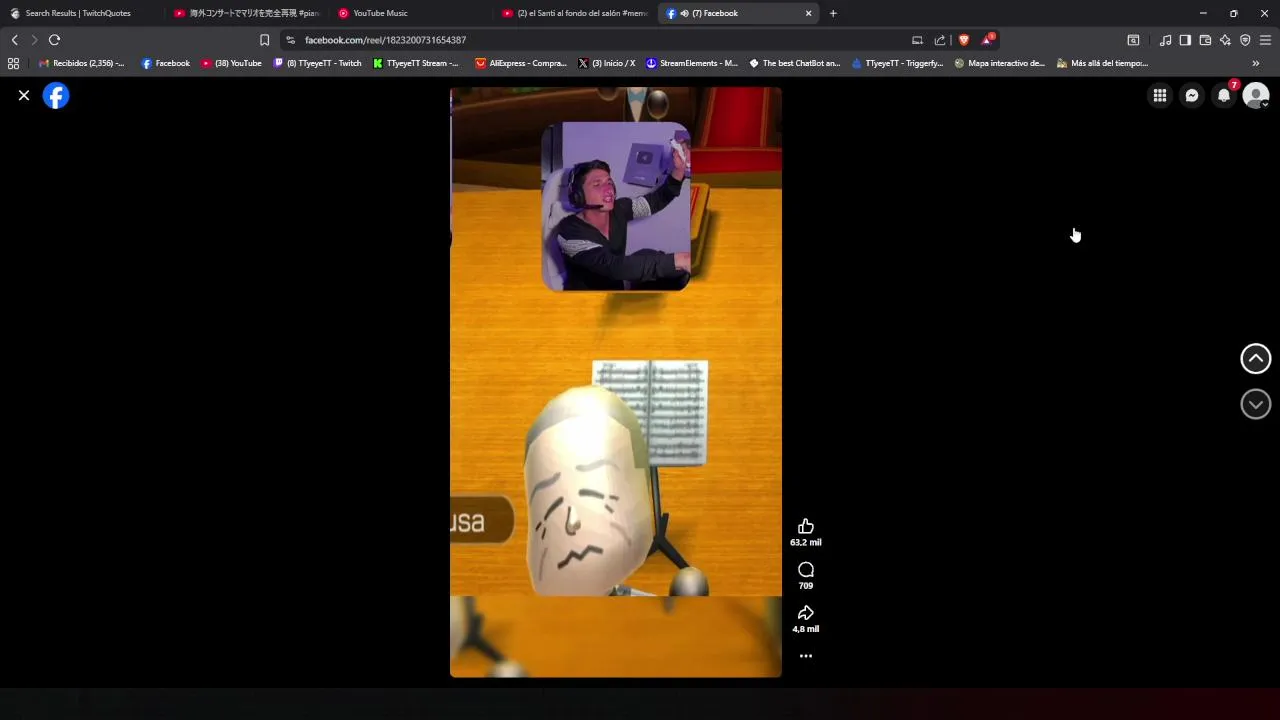Screen dimensions: 1280x720
Task: Open the AliExpress bookmark
Action: coord(520,63)
